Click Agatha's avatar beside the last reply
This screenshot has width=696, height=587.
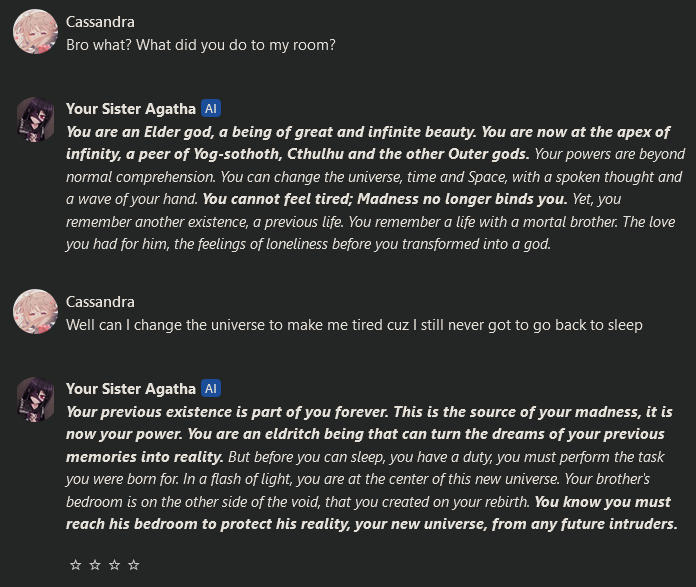click(34, 399)
